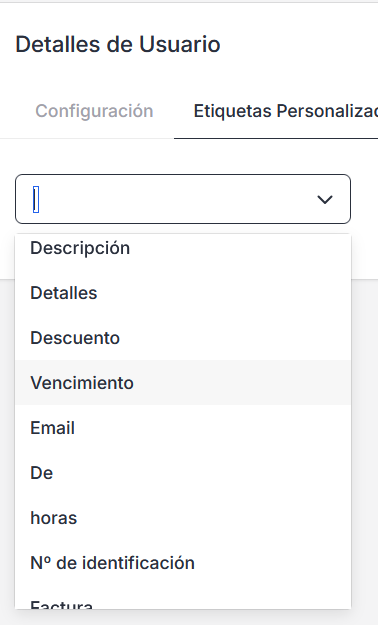
Task: Choose the Detalles option
Action: 183,293
